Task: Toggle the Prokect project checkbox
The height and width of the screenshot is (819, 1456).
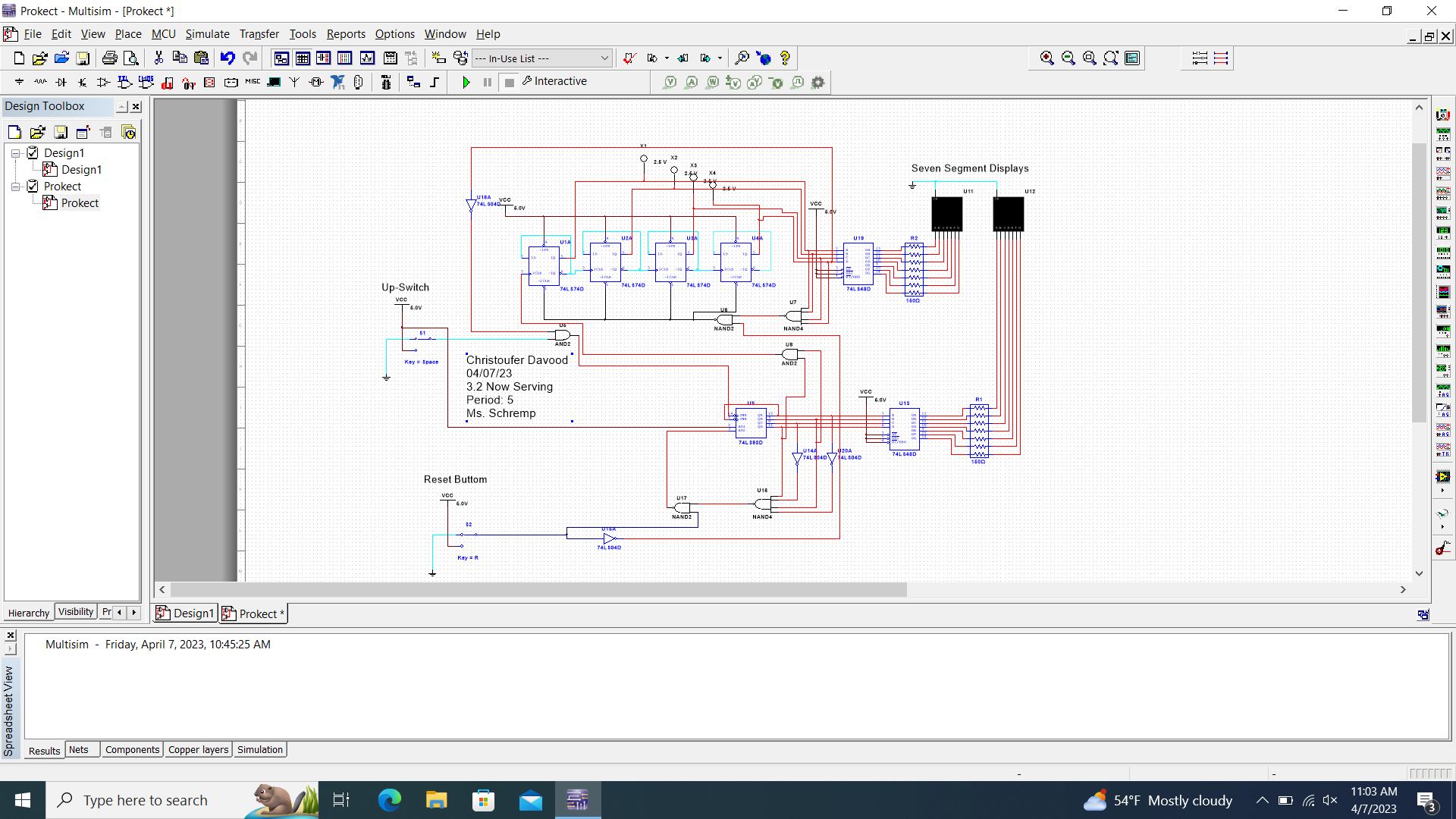Action: click(33, 186)
